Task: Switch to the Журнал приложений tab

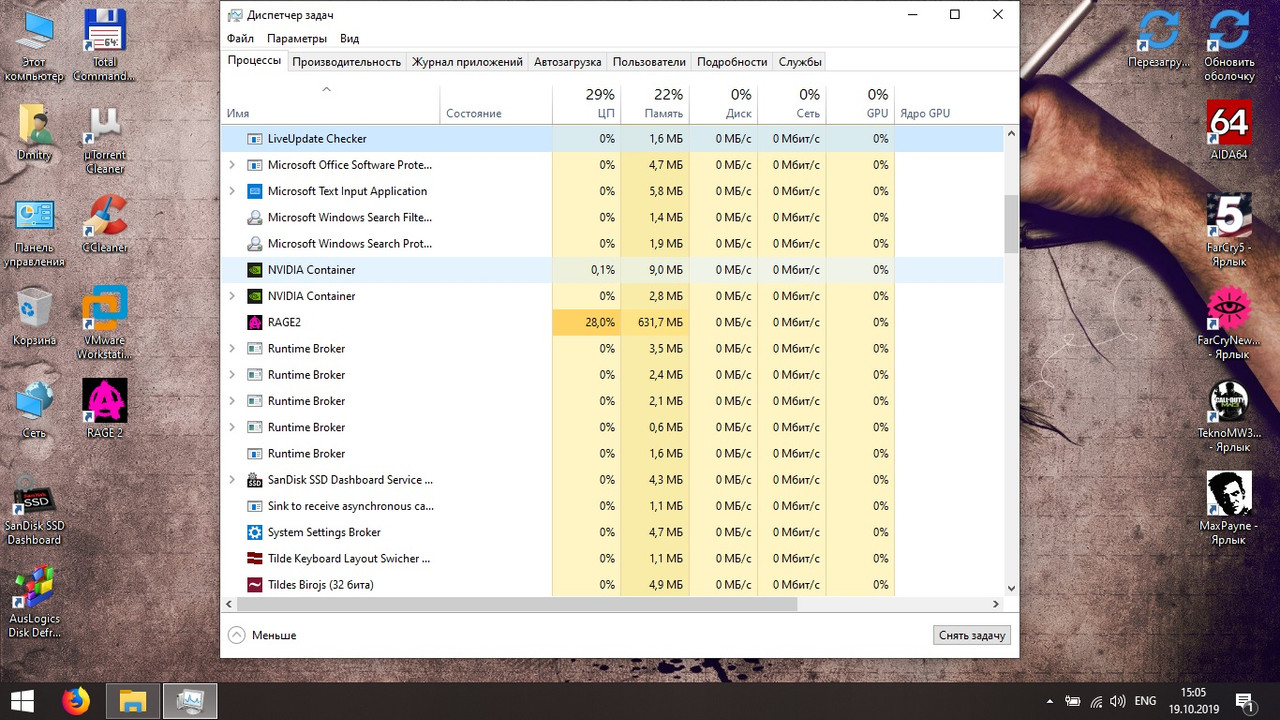Action: click(467, 62)
